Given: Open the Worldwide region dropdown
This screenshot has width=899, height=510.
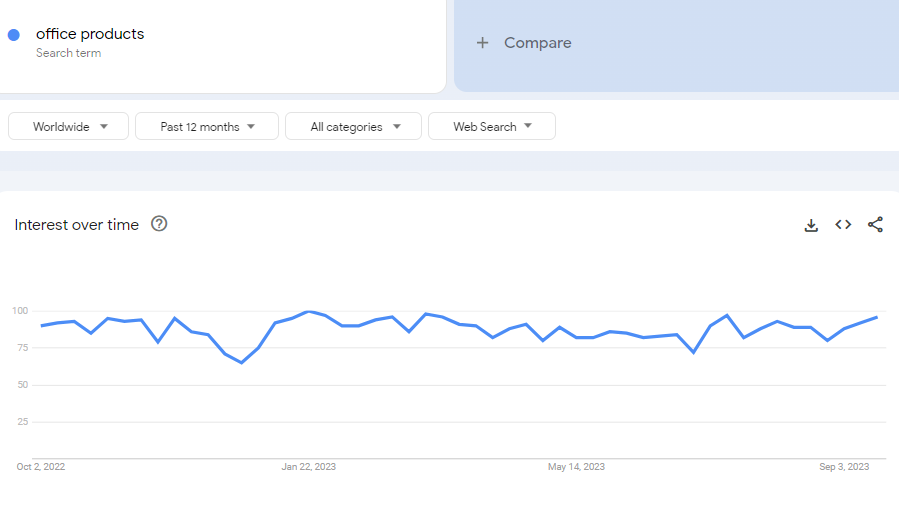Looking at the screenshot, I should coord(69,127).
